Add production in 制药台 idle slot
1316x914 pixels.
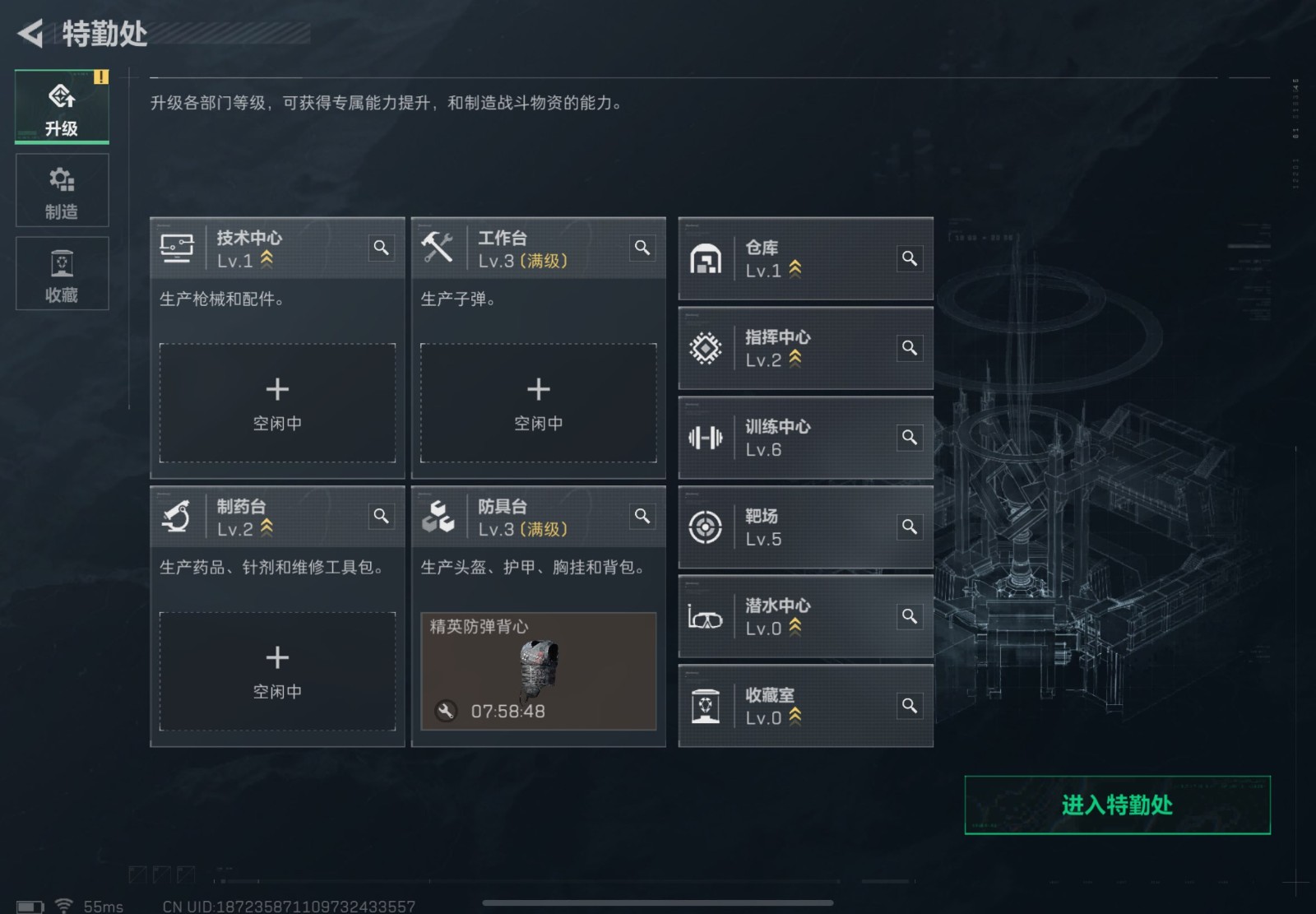click(277, 671)
